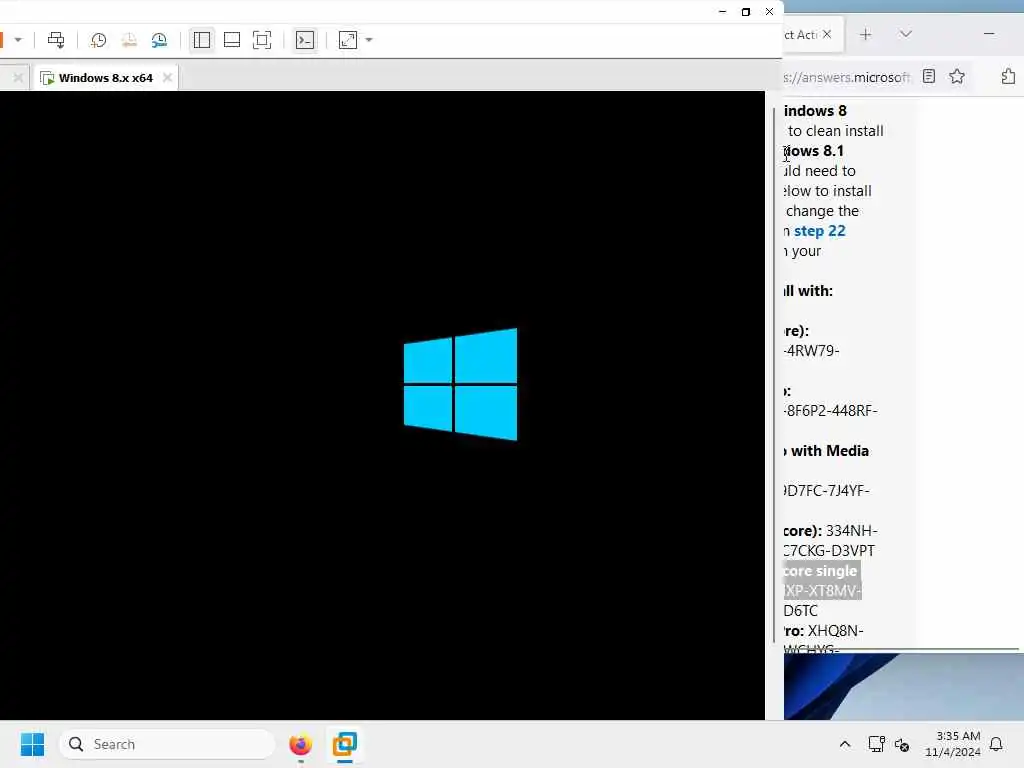Viewport: 1024px width, 768px height.
Task: Open the browser extensions icon
Action: coord(1008,76)
